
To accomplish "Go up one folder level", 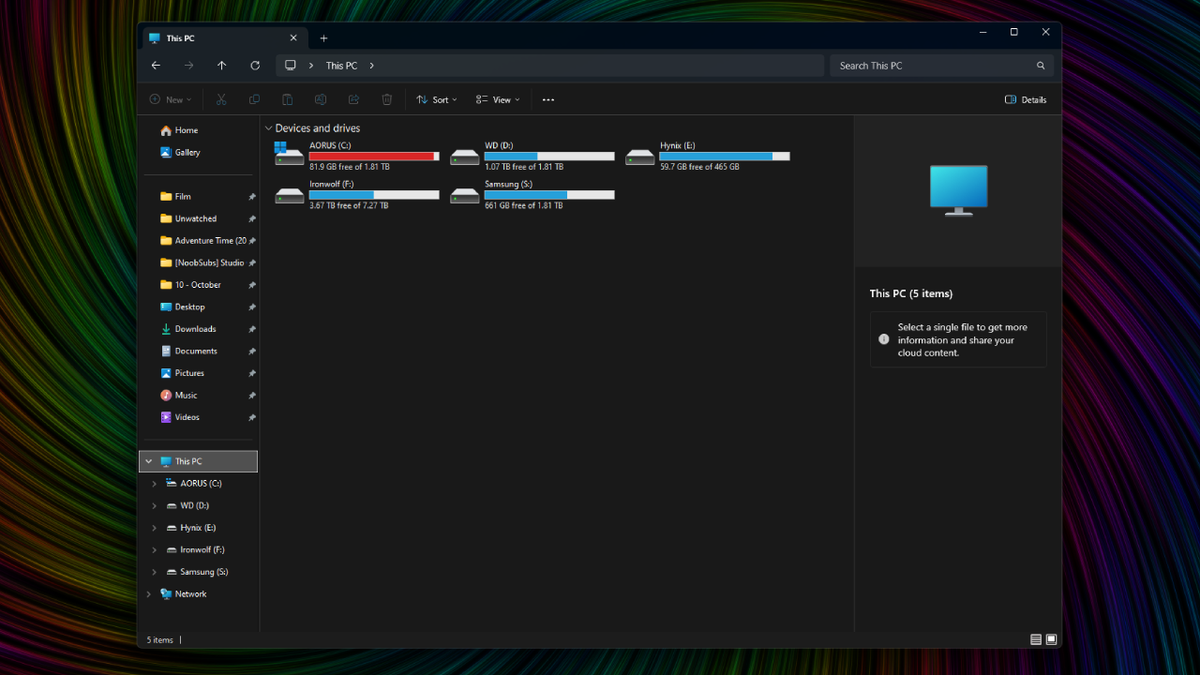I will 222,66.
